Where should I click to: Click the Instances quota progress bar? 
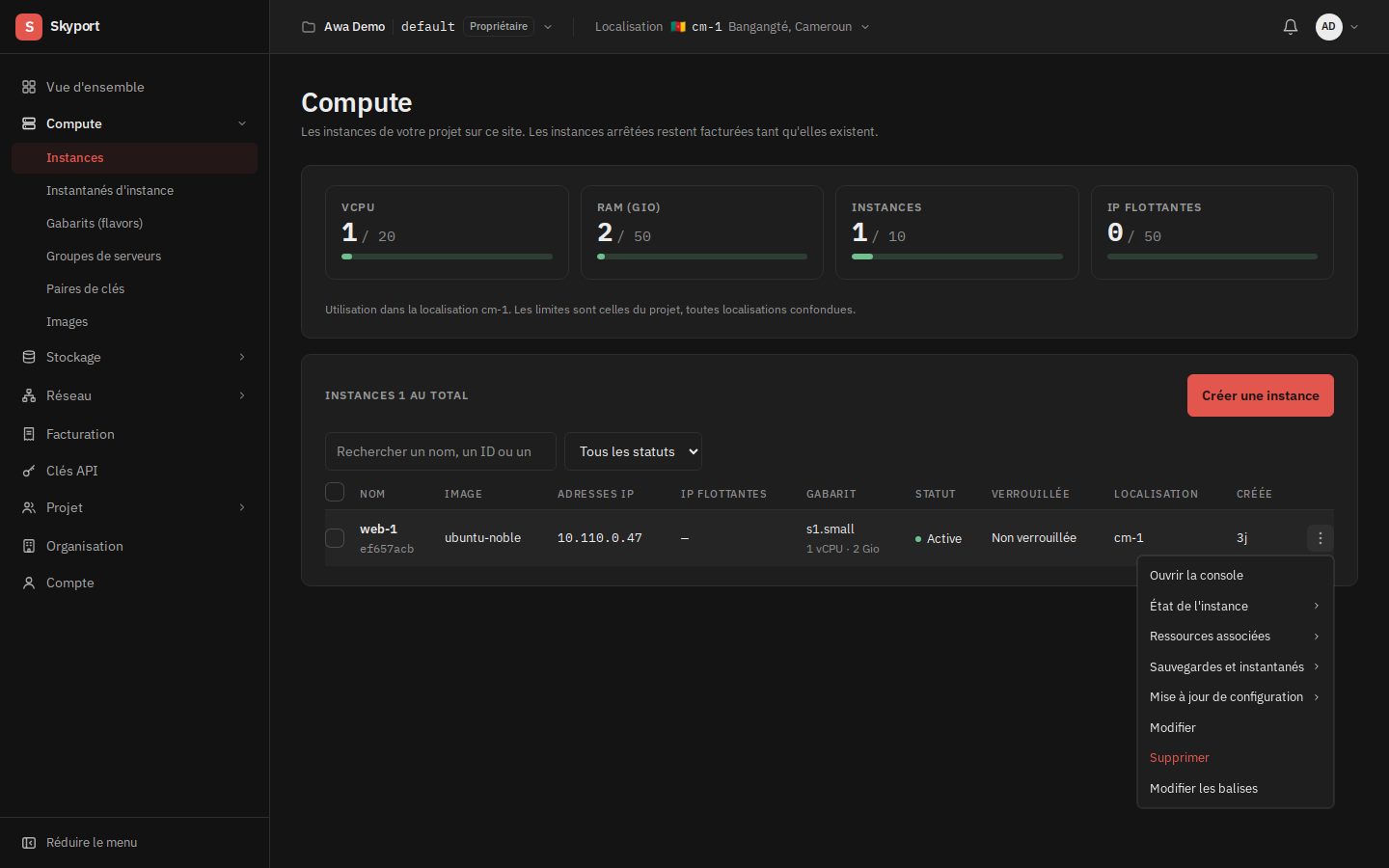[957, 257]
